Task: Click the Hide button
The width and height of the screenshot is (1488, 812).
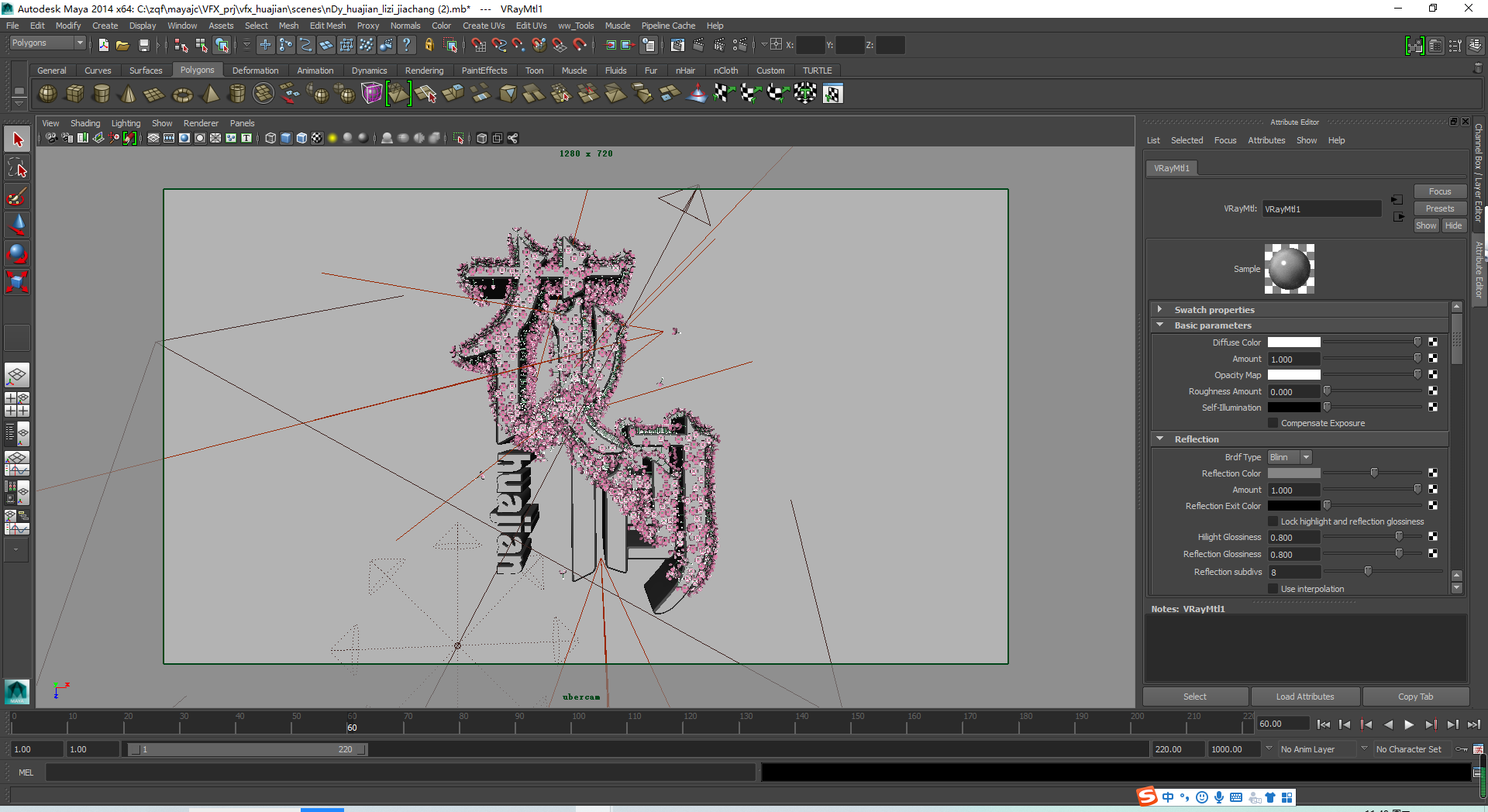Action: click(1454, 225)
